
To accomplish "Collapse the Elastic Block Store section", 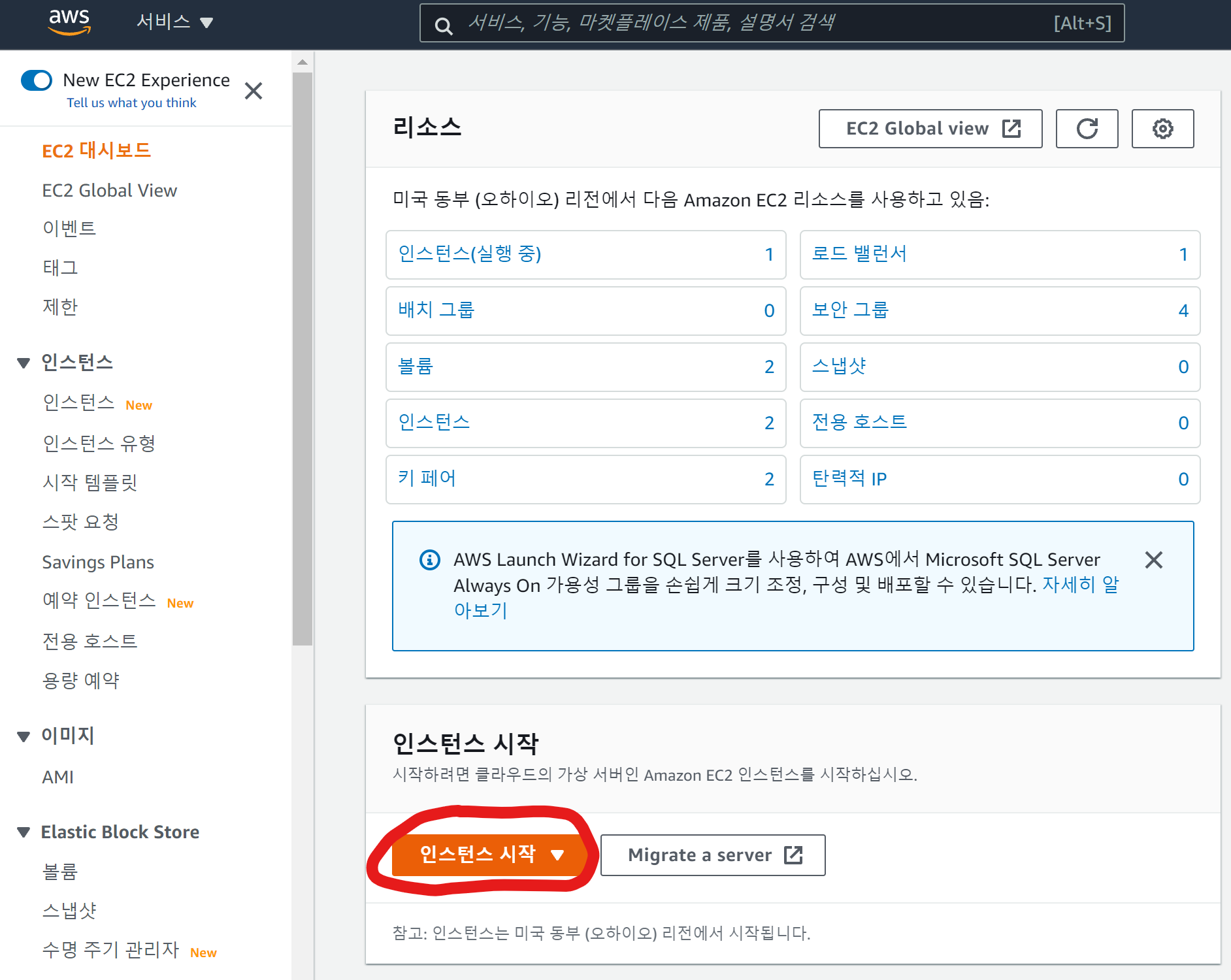I will click(x=24, y=832).
